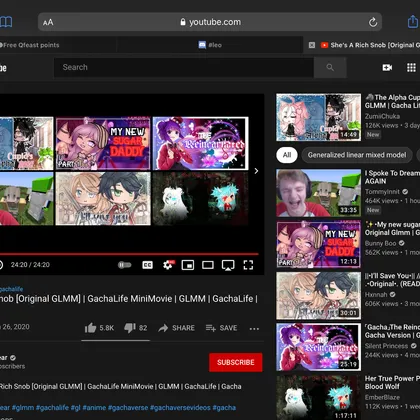Open Silent Princess channel name
Viewport: 420px width, 420px height.
pyautogui.click(x=386, y=346)
